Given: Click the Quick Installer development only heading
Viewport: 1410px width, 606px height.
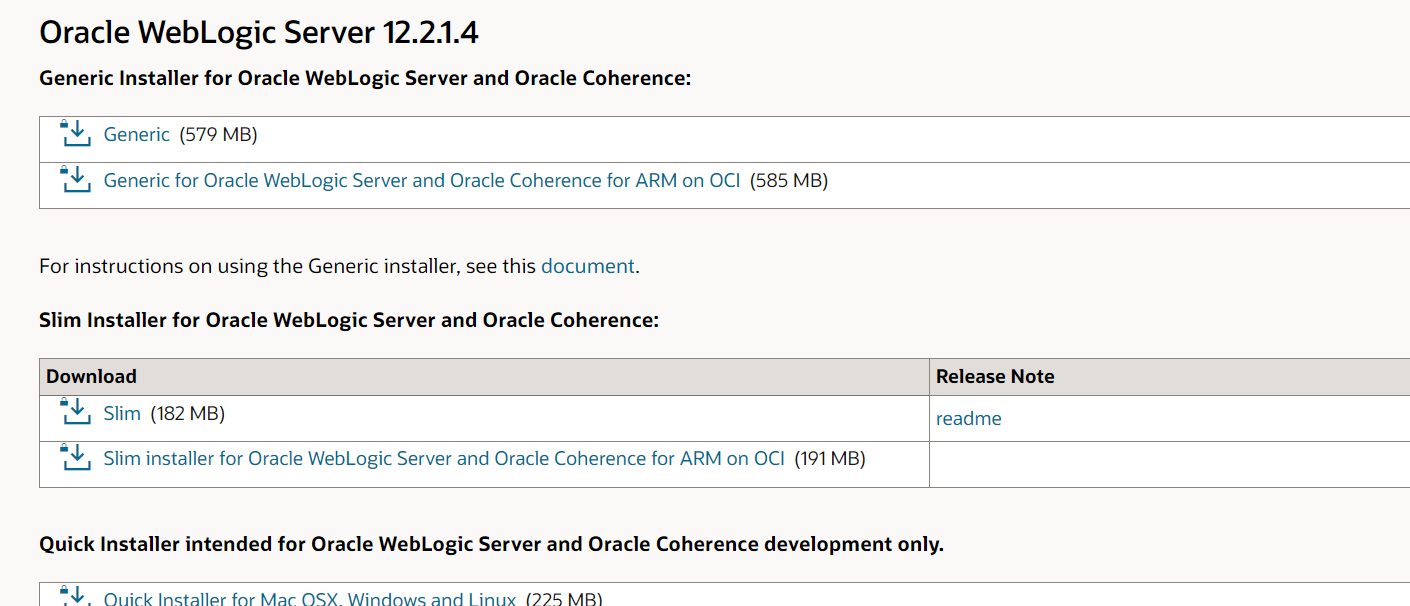Looking at the screenshot, I should (491, 544).
